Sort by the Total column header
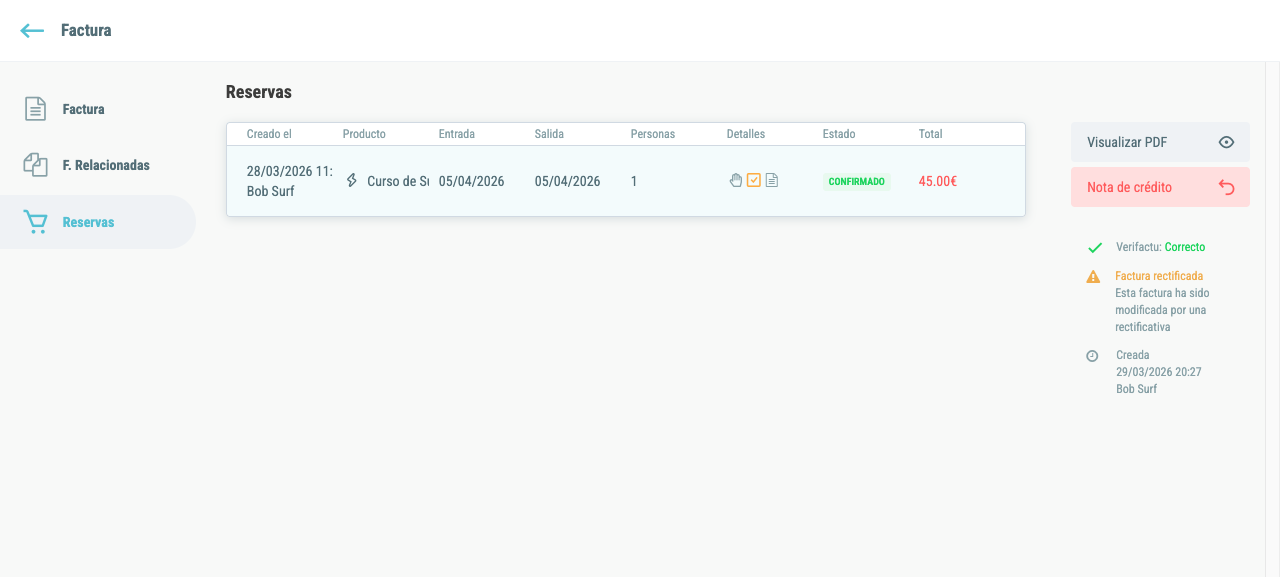The height and width of the screenshot is (577, 1280). [x=930, y=134]
